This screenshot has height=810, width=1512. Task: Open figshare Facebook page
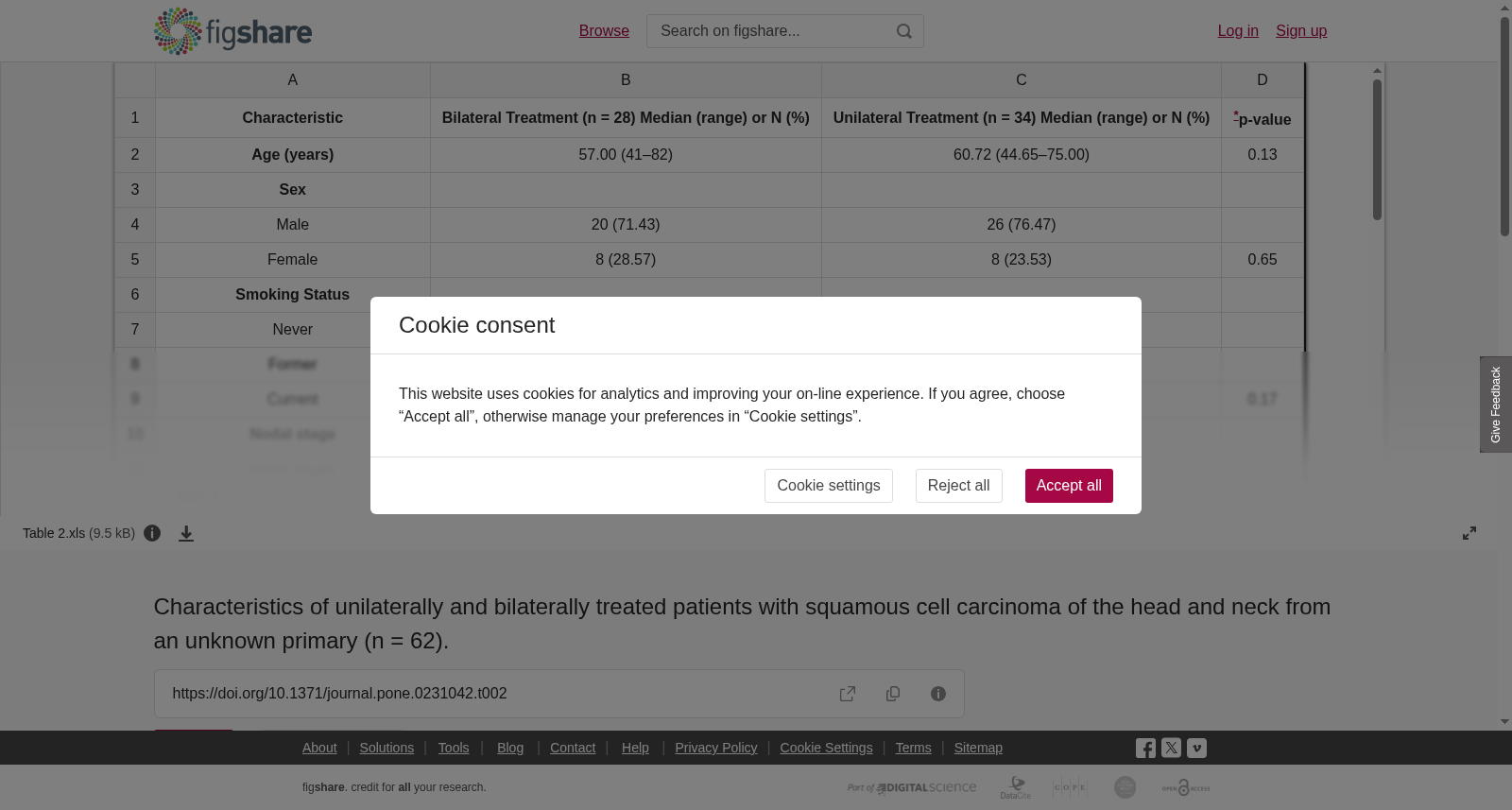tap(1145, 748)
